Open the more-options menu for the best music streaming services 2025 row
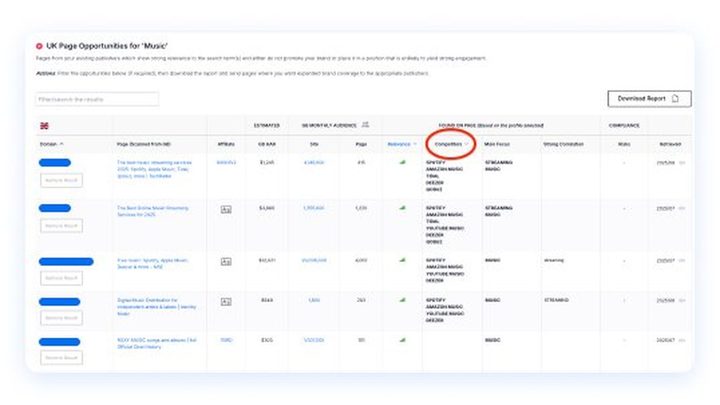 (x=682, y=163)
